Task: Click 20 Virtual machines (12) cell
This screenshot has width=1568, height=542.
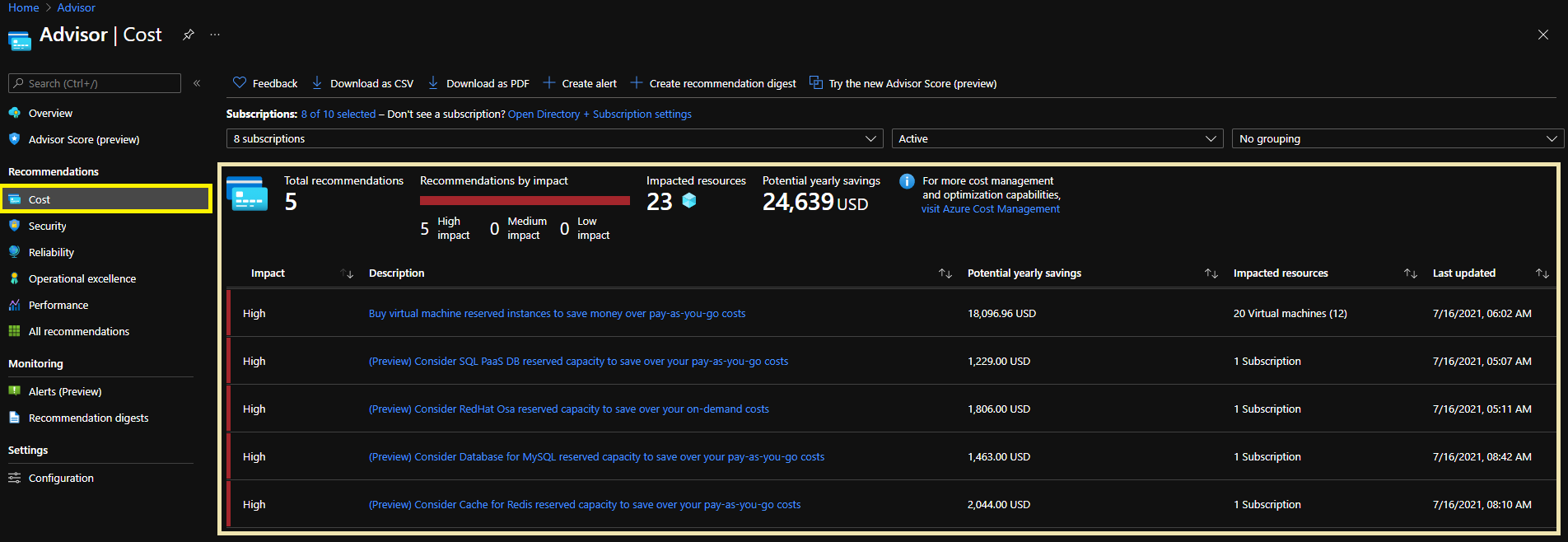Action: [1290, 314]
